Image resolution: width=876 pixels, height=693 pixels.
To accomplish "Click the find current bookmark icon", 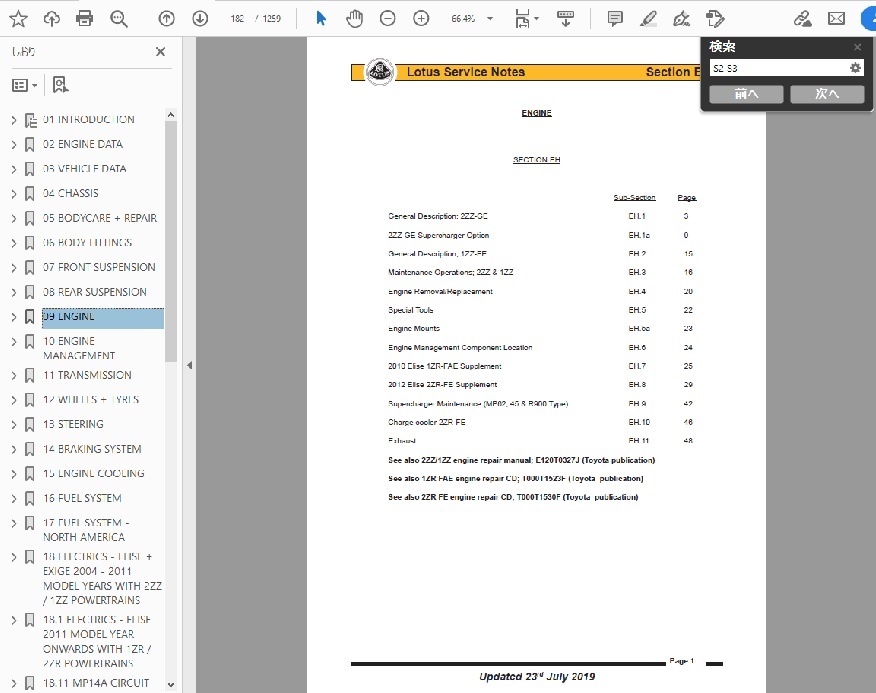I will 60,85.
